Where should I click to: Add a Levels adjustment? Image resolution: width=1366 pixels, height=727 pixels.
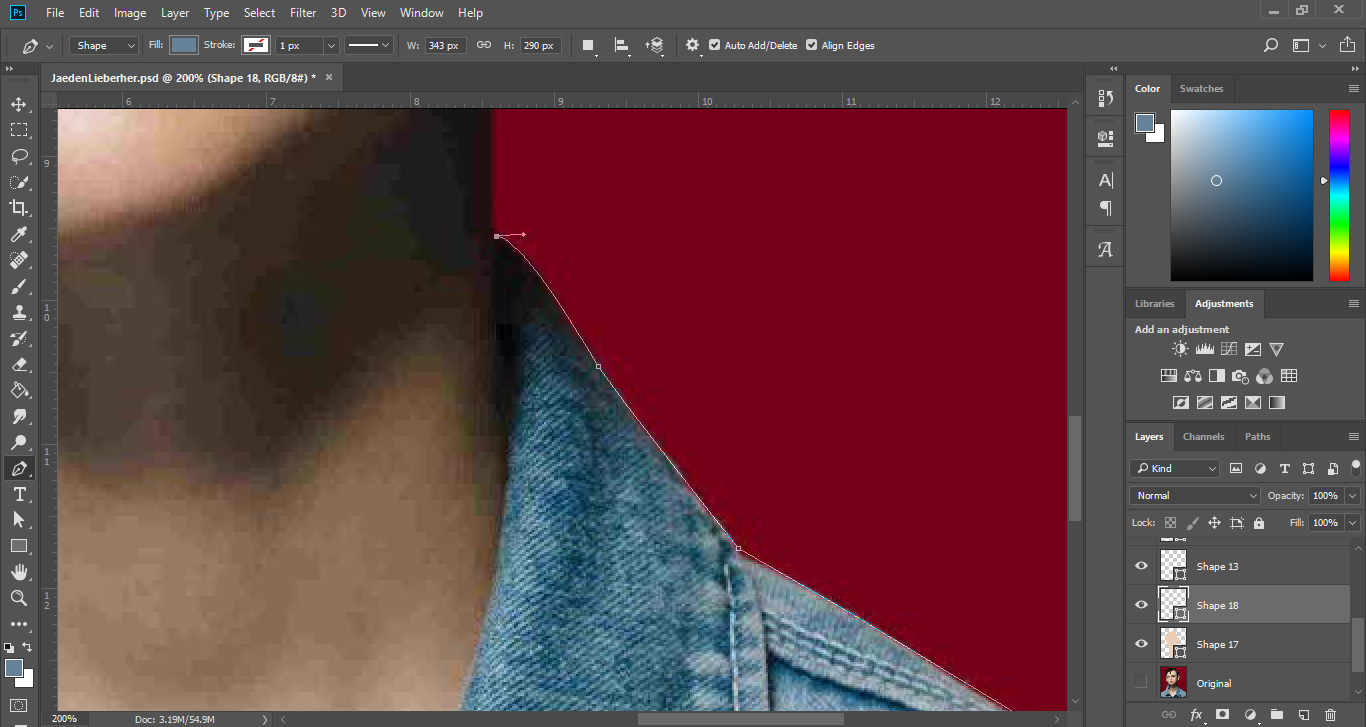coord(1205,349)
